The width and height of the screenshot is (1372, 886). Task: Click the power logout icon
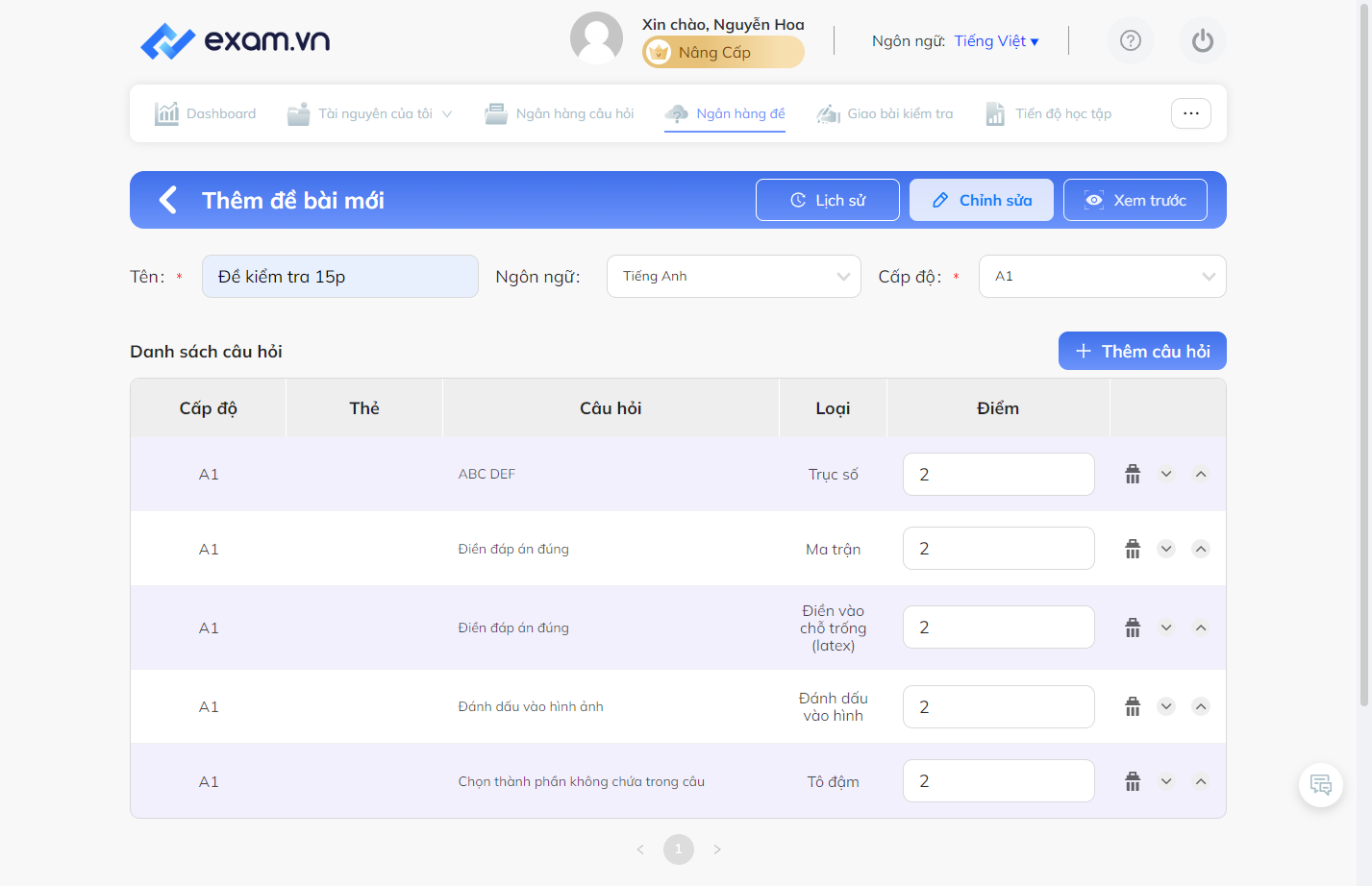pyautogui.click(x=1203, y=40)
